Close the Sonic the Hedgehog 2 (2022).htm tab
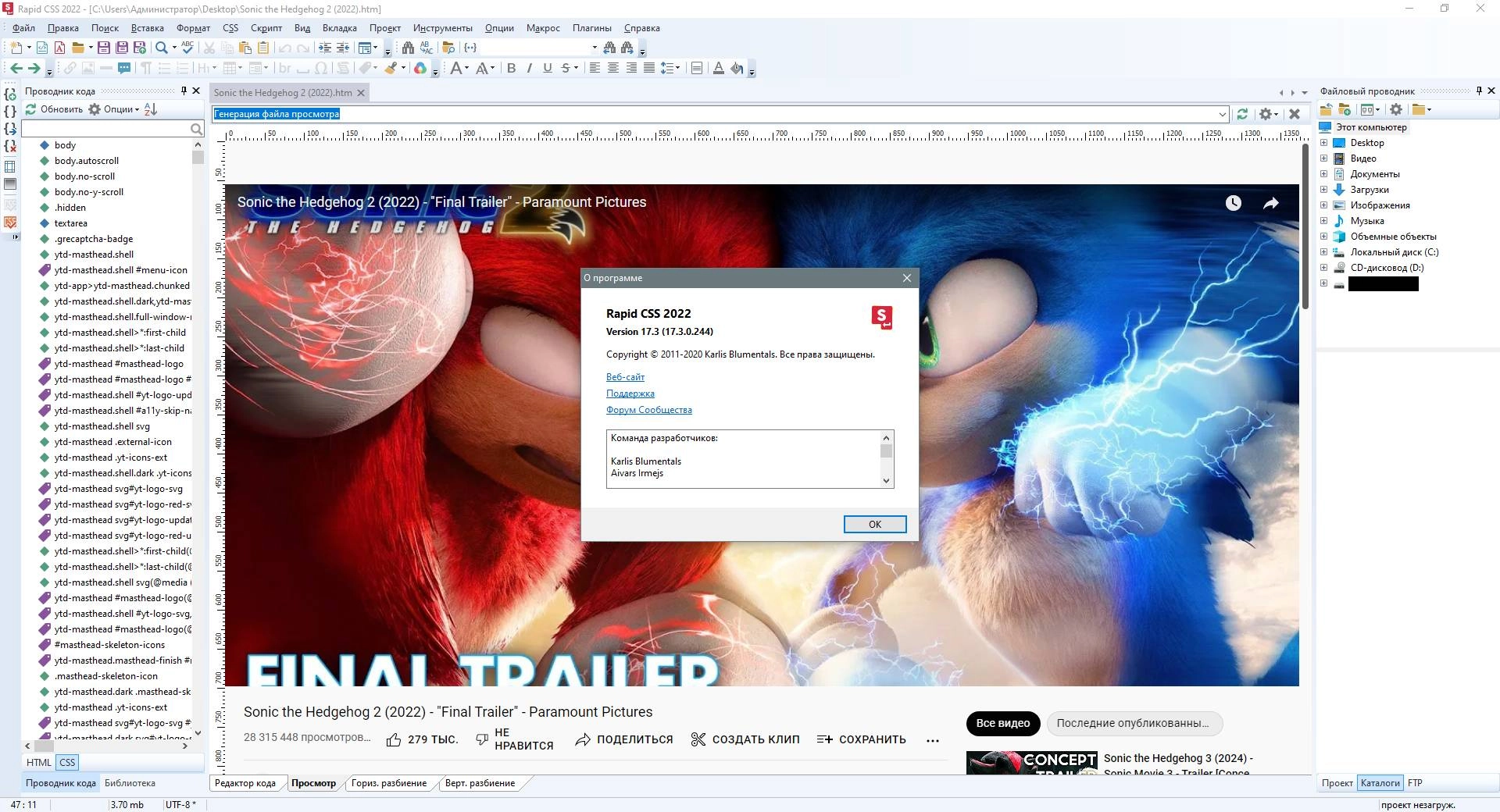Viewport: 1500px width, 812px height. coord(361,93)
